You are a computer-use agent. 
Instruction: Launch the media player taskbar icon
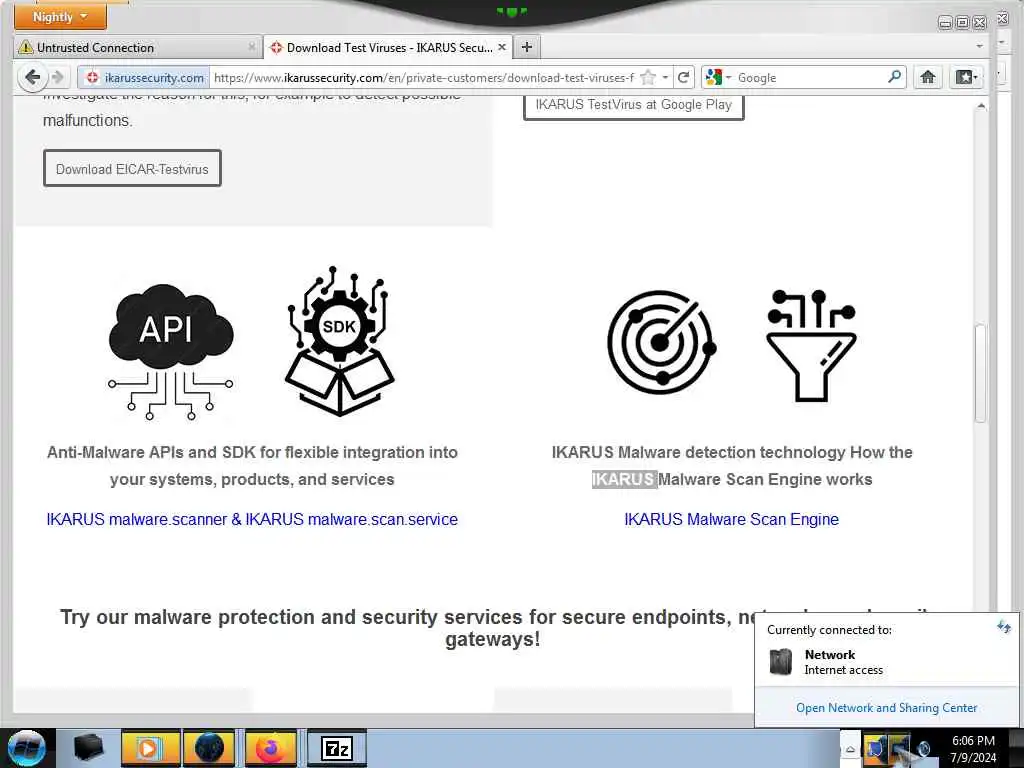click(x=149, y=748)
